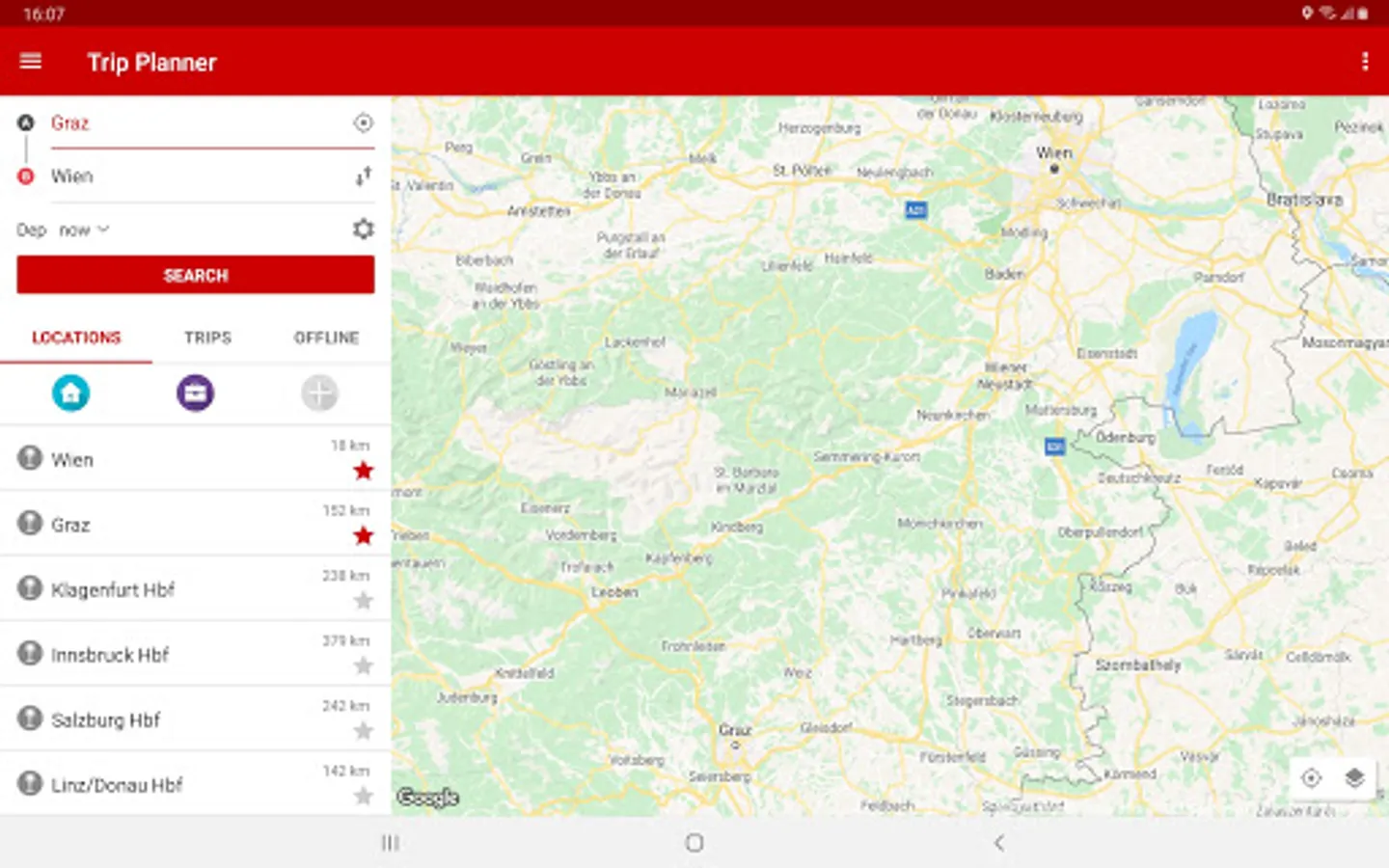Use current location for the origin field

tap(363, 123)
